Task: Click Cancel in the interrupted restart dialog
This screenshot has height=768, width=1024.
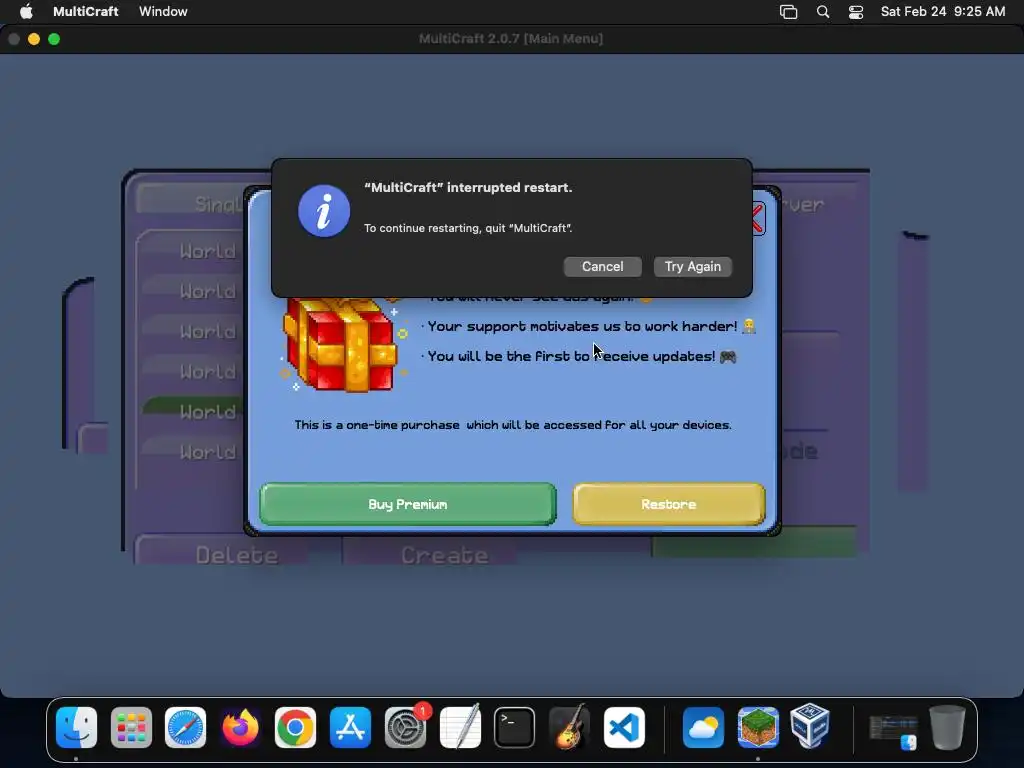Action: tap(602, 266)
